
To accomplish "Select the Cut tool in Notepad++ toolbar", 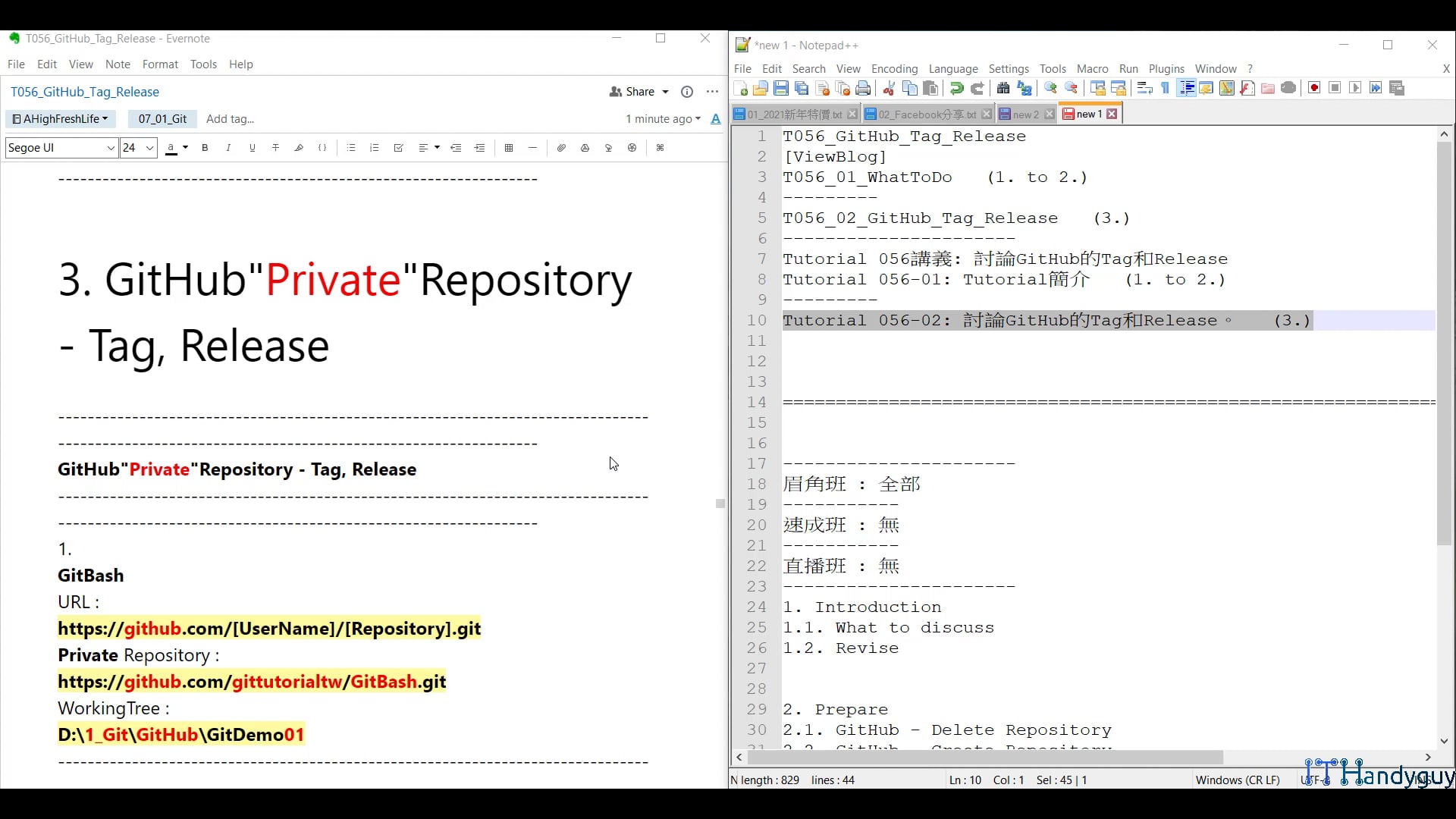I will pos(889,88).
